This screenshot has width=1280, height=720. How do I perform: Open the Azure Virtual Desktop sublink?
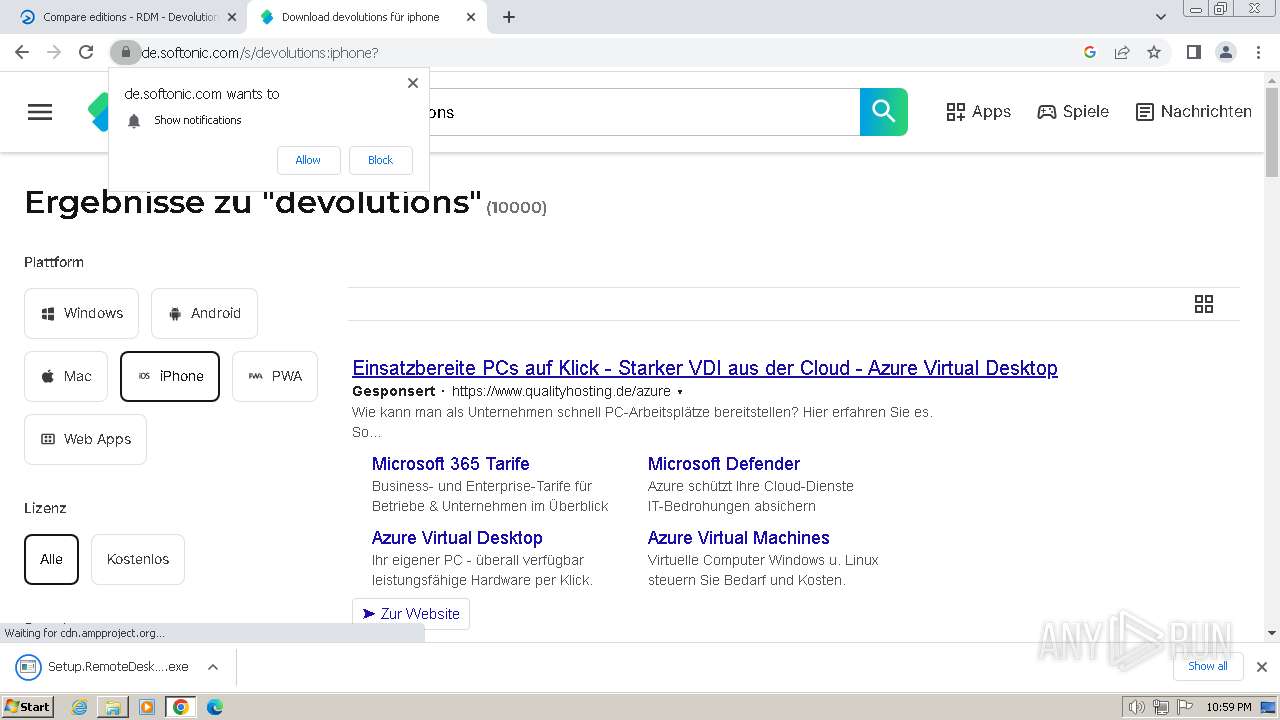click(457, 538)
